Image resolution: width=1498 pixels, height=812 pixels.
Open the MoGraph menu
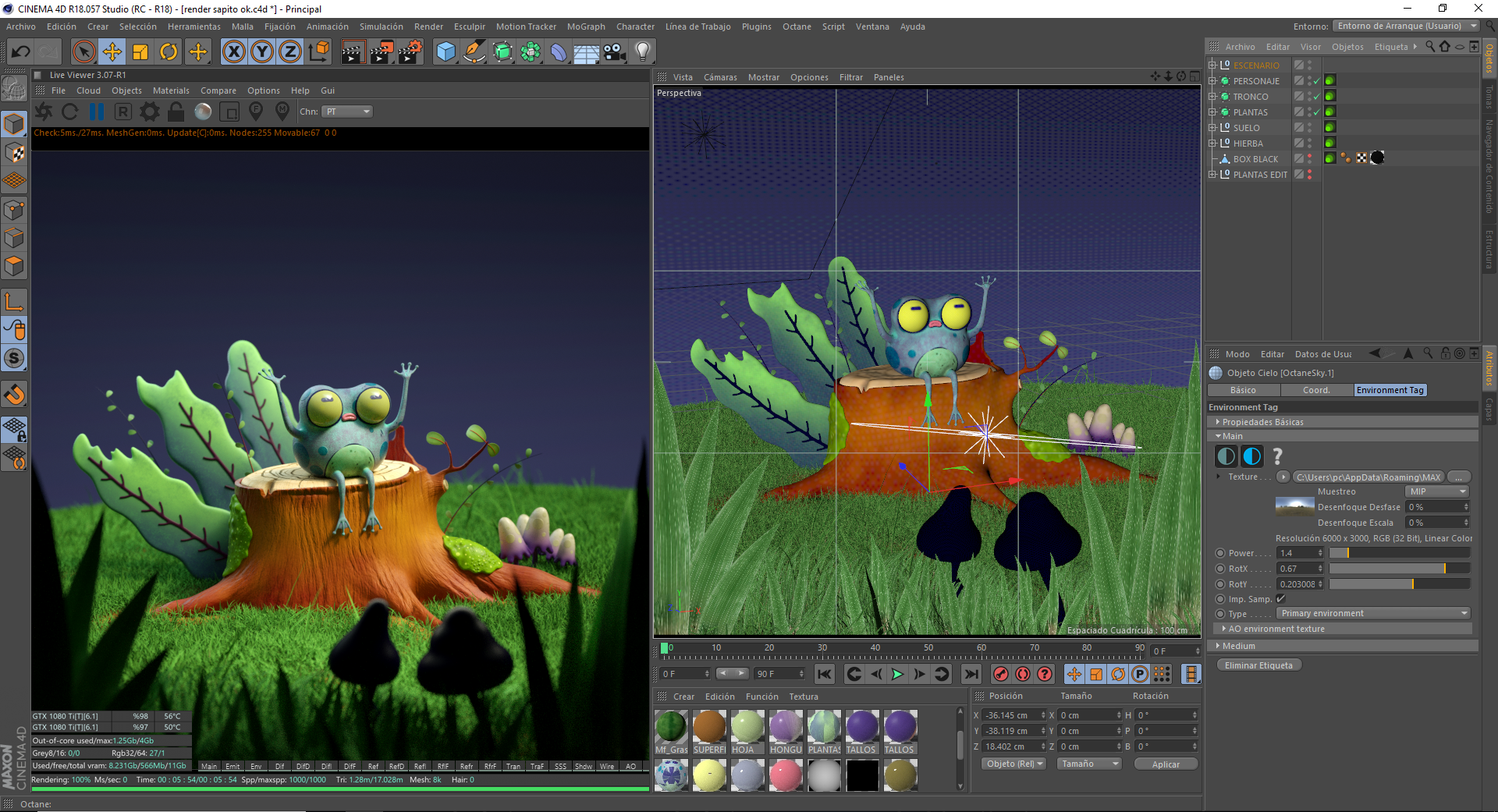[586, 27]
